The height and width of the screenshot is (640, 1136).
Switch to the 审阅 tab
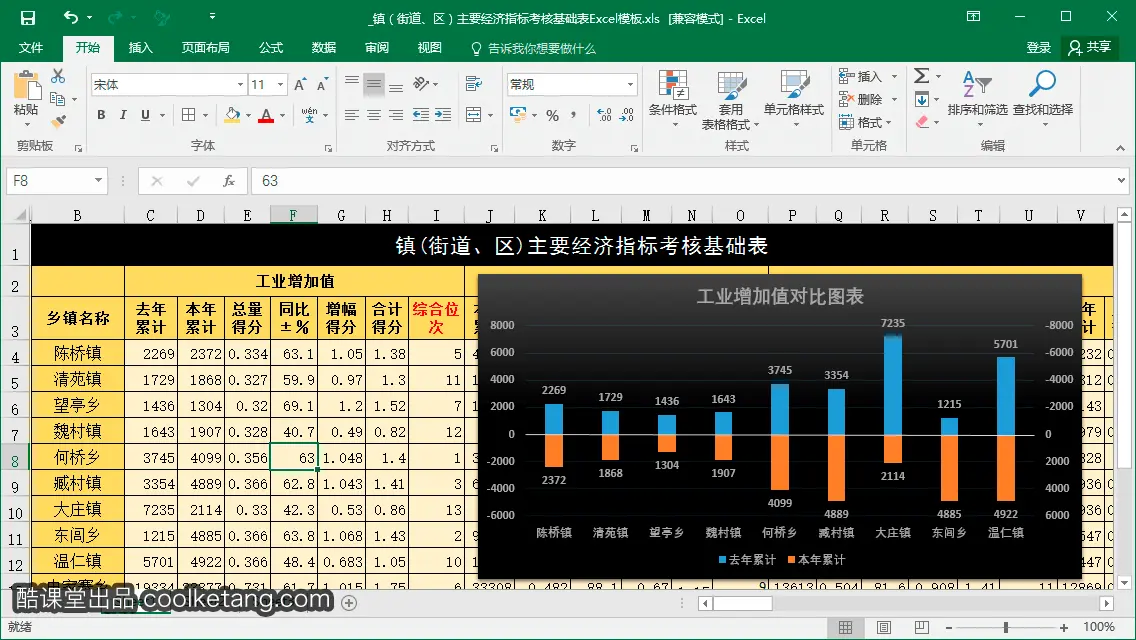(x=377, y=48)
